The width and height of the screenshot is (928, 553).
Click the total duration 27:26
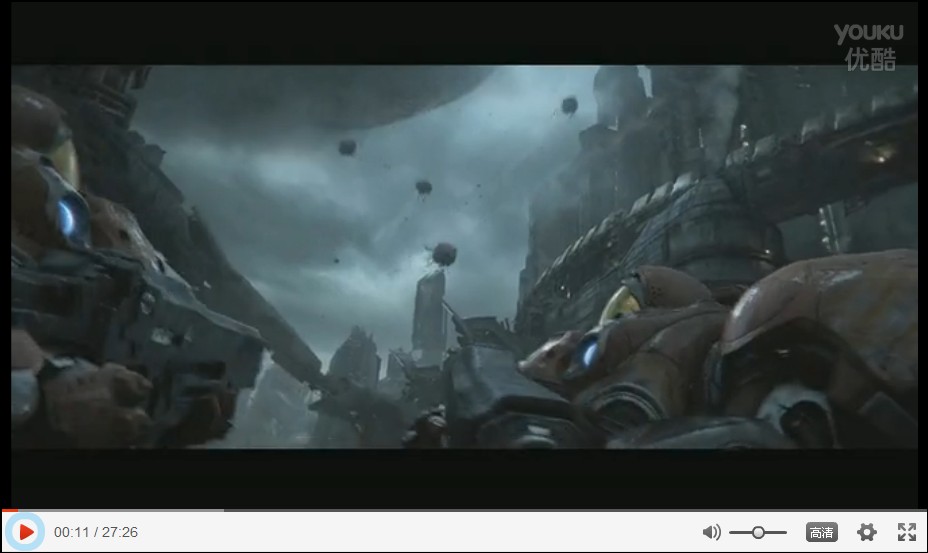(x=119, y=532)
